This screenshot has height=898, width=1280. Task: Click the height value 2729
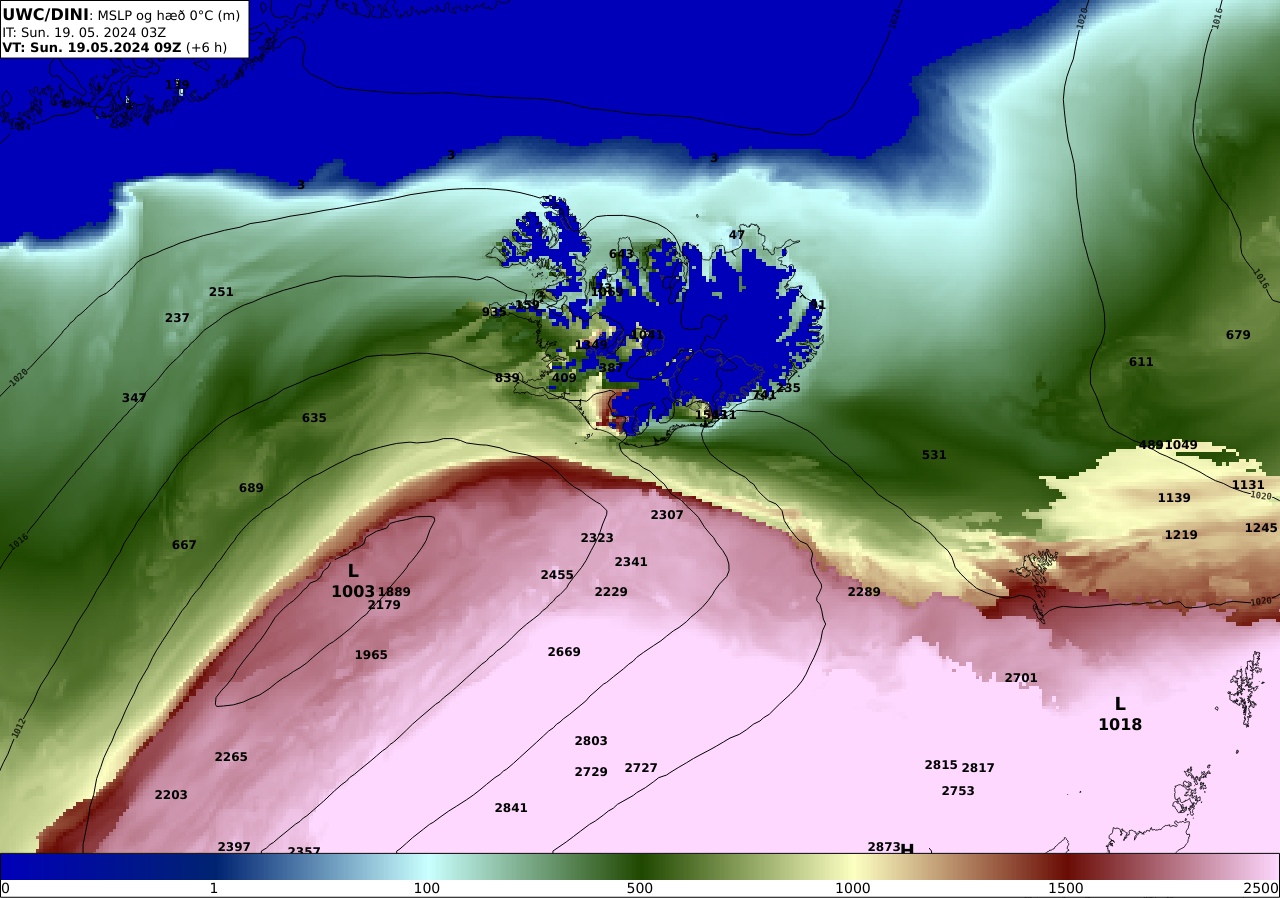coord(591,772)
